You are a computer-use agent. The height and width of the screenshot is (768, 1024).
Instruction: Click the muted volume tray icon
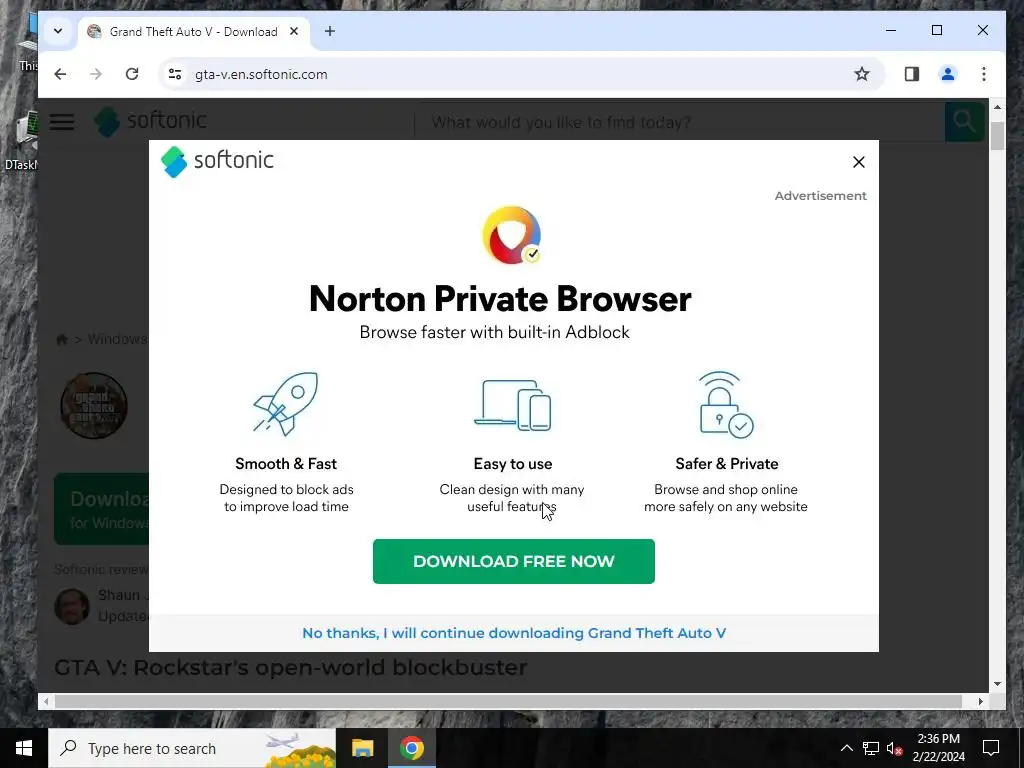click(x=894, y=748)
